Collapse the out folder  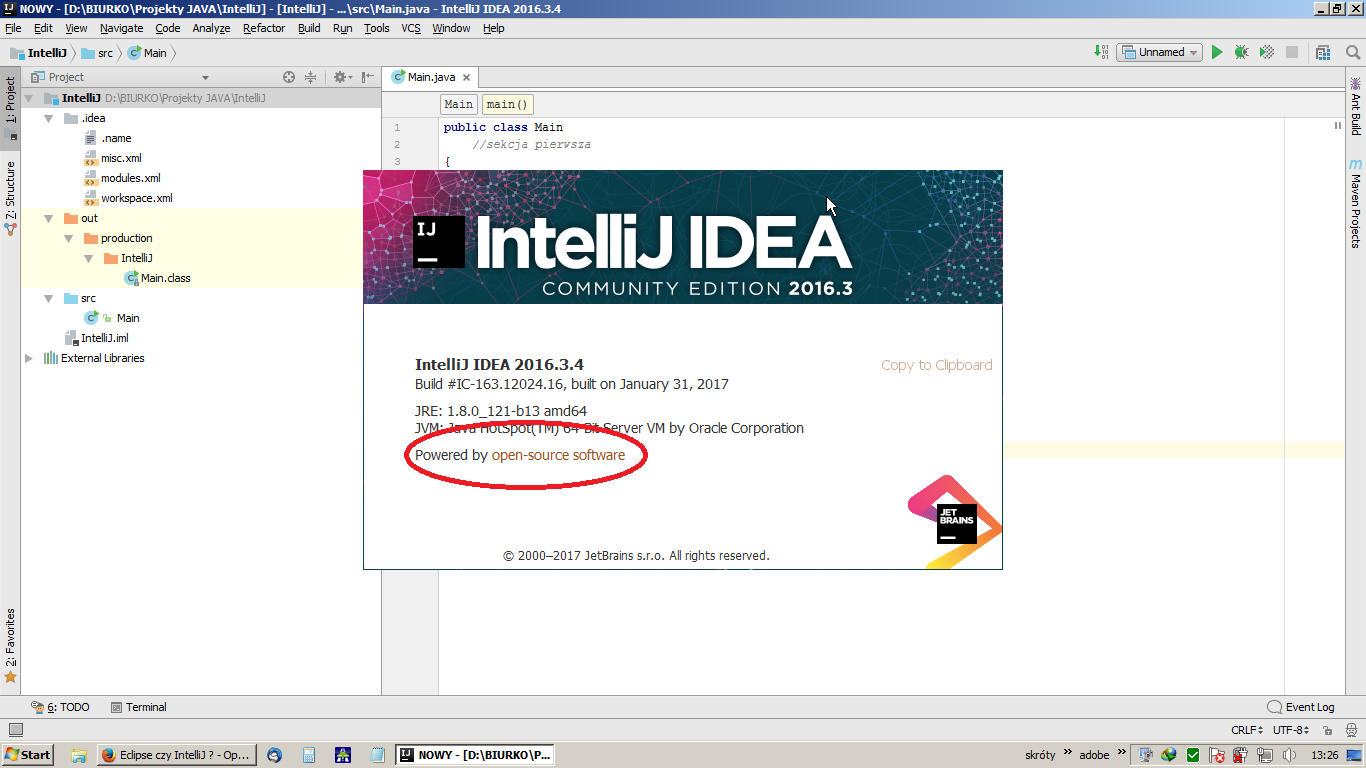tap(48, 218)
